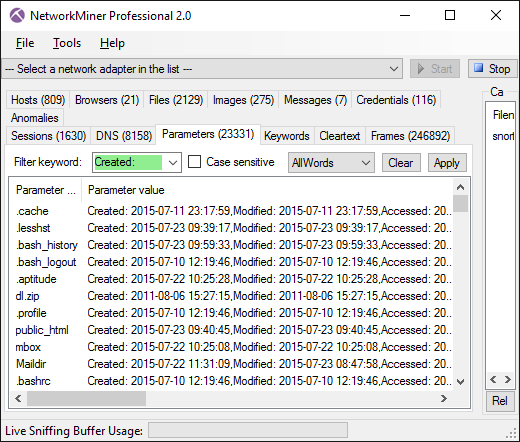This screenshot has width=520, height=442.
Task: Click the NetworkMiner app logo icon
Action: (x=17, y=15)
